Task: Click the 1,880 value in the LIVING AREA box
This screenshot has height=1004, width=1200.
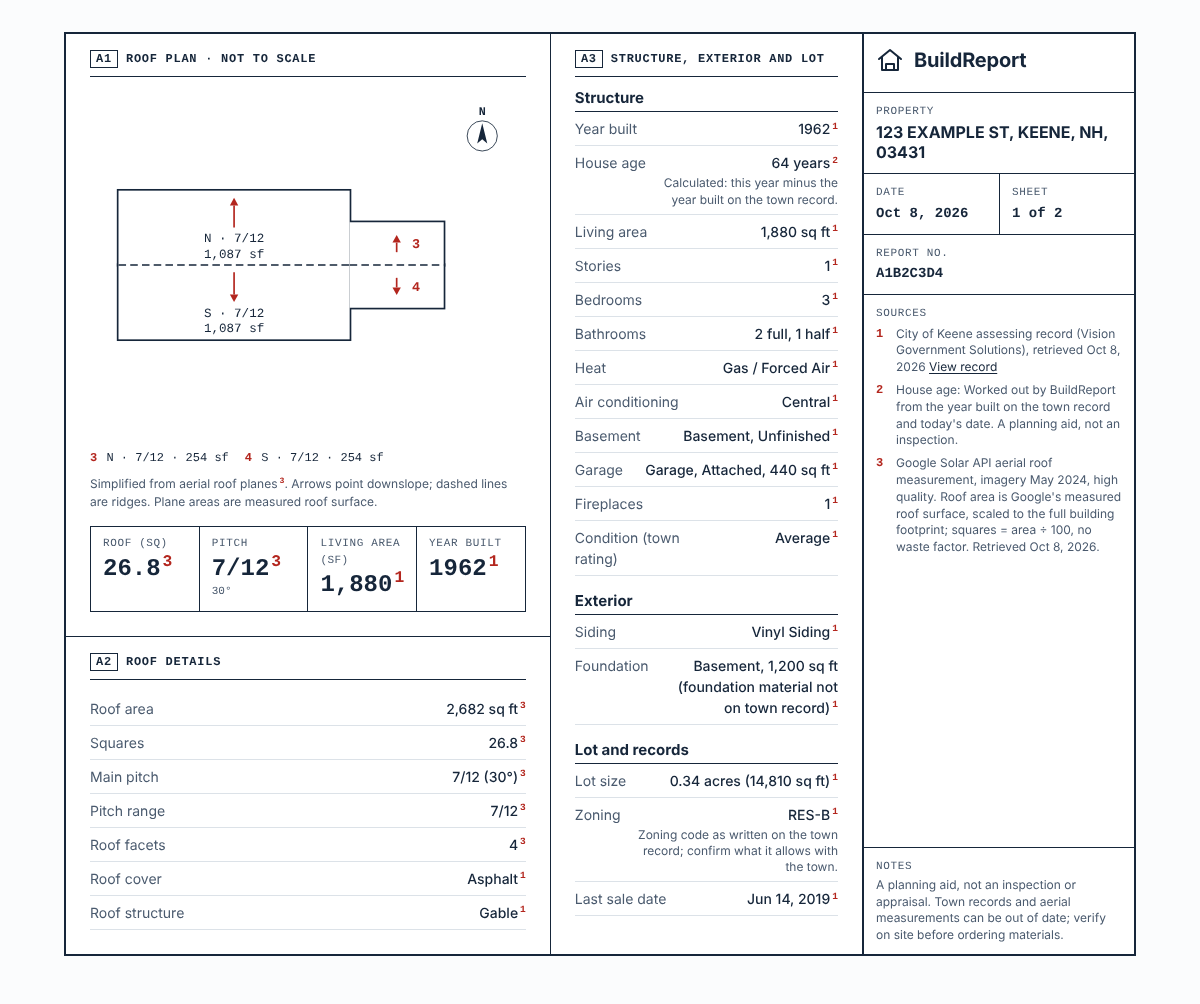Action: 356,584
